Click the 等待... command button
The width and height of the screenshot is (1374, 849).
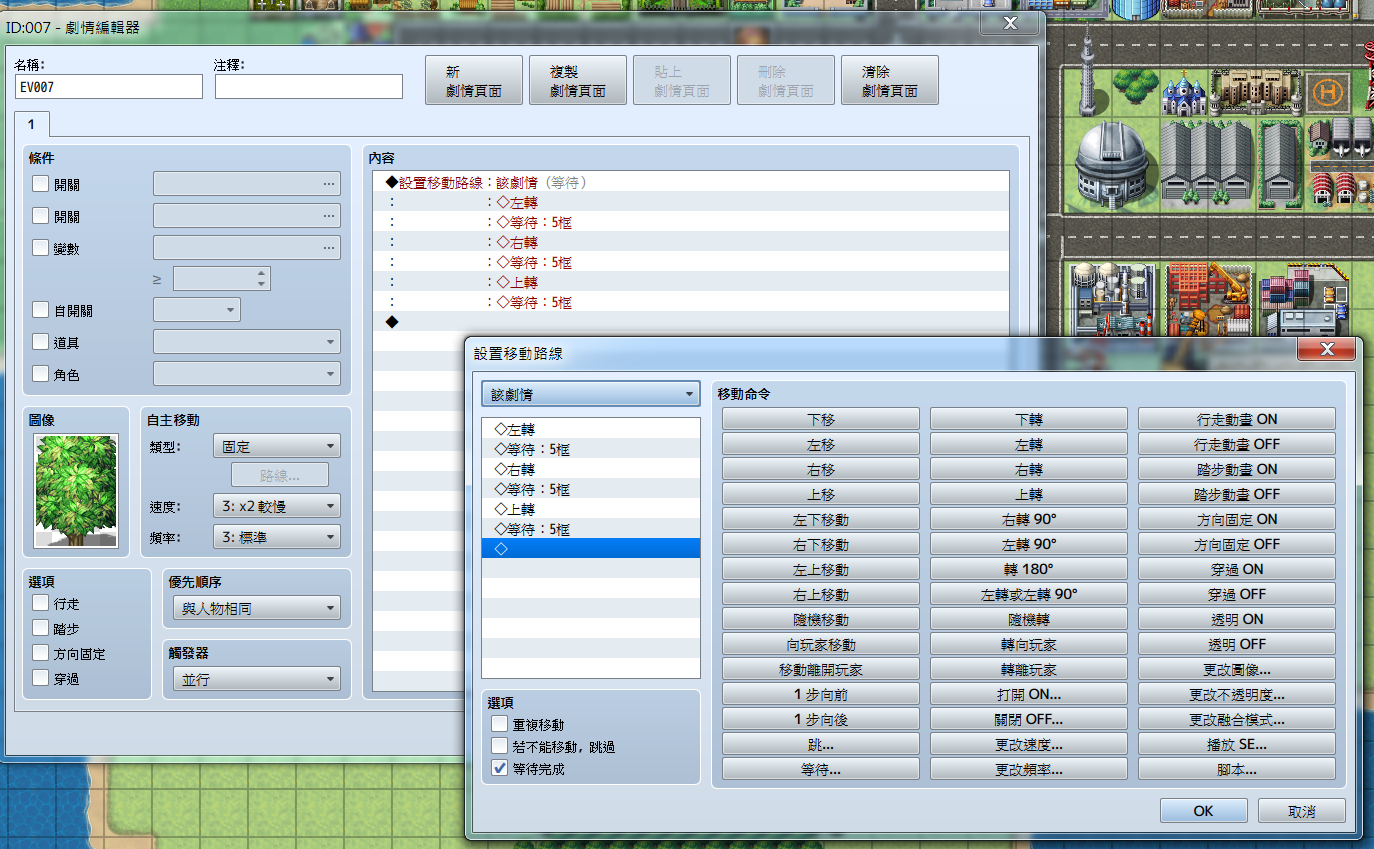point(821,769)
